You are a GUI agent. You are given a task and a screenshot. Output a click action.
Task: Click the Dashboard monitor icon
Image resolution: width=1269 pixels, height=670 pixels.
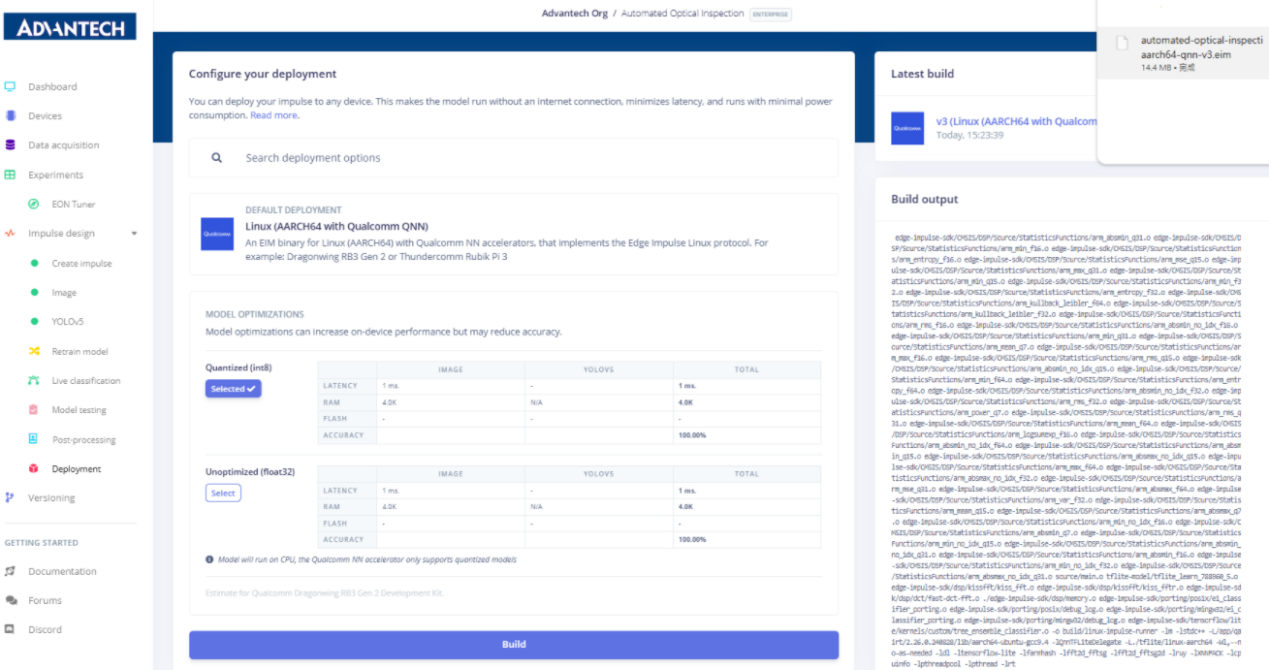[x=10, y=87]
